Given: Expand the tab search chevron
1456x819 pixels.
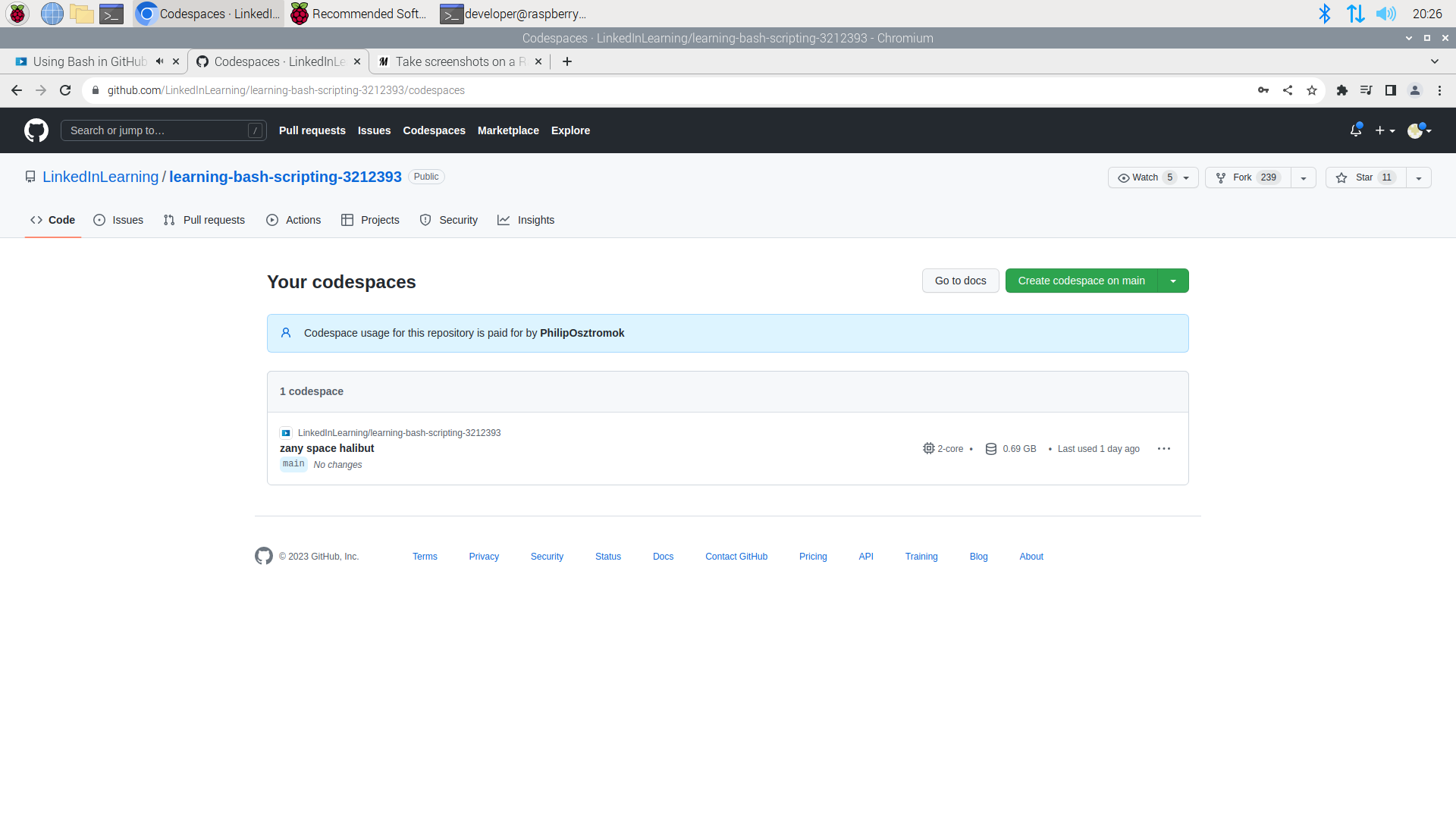Looking at the screenshot, I should 1435,61.
